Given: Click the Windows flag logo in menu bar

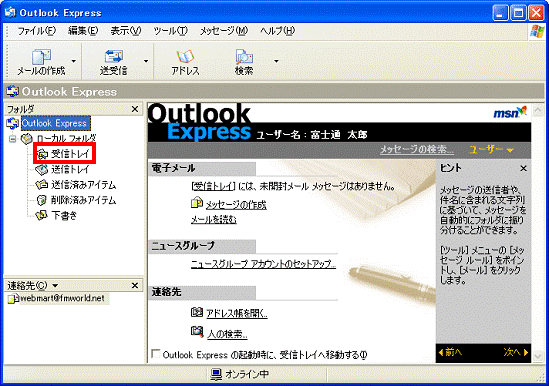Looking at the screenshot, I should tap(537, 32).
